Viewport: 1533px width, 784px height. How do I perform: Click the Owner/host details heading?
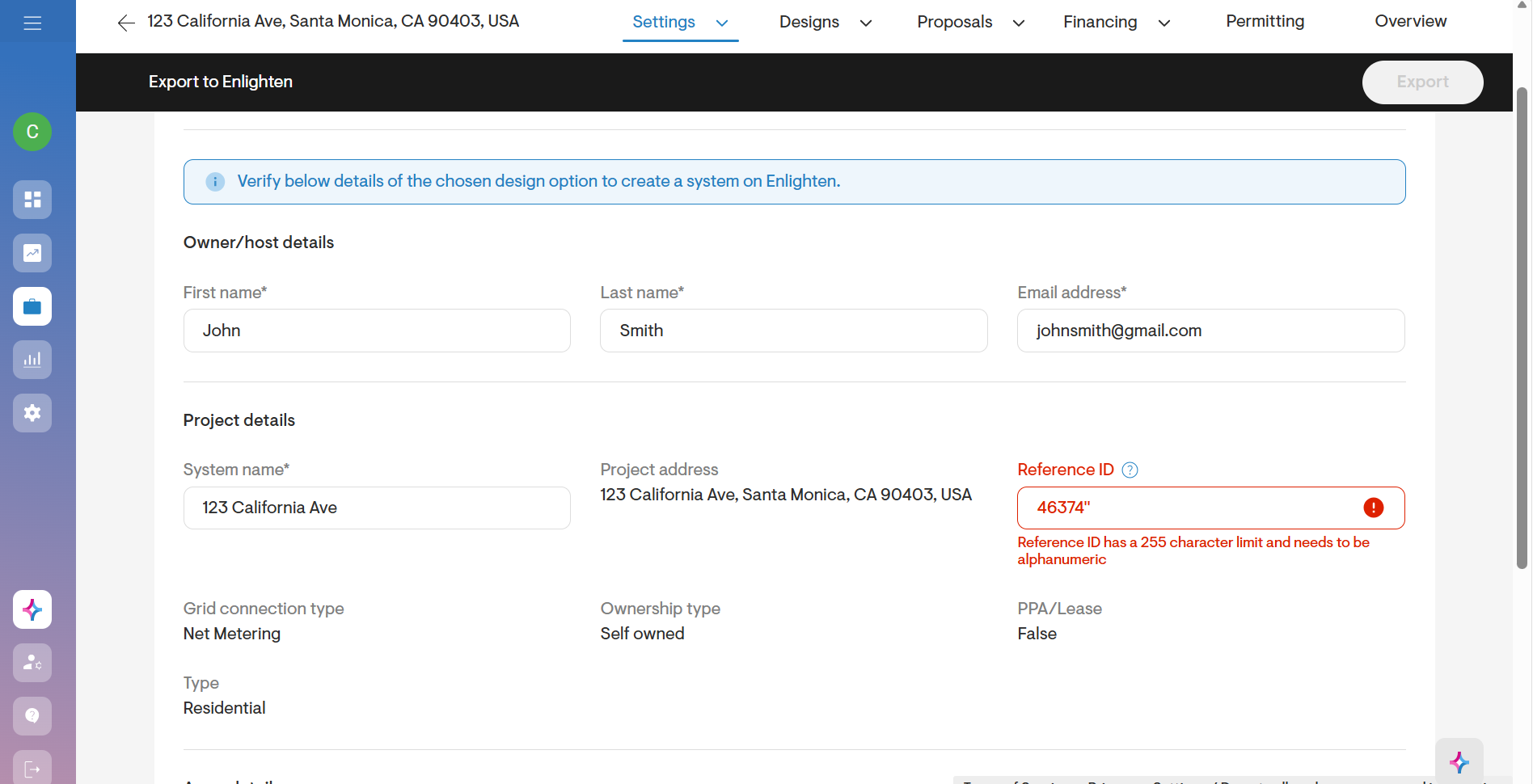click(259, 242)
